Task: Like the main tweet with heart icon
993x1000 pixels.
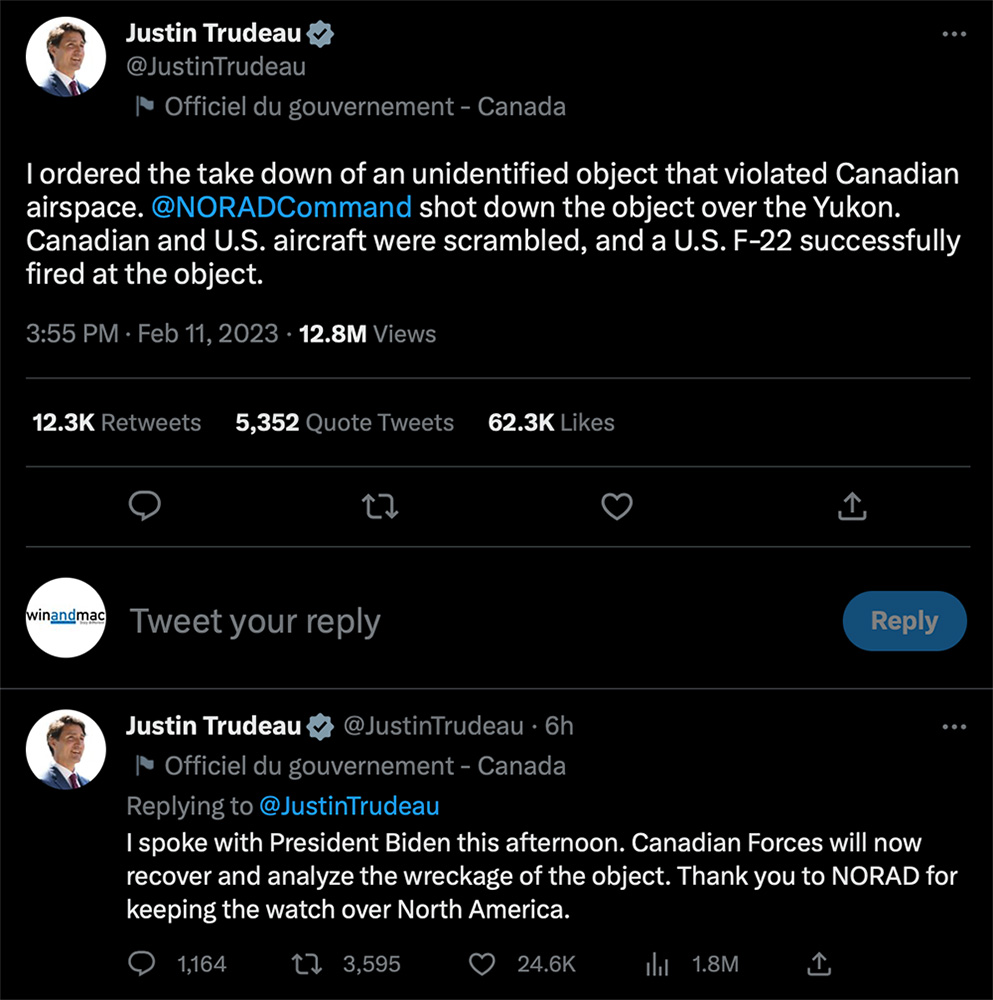Action: (x=616, y=507)
